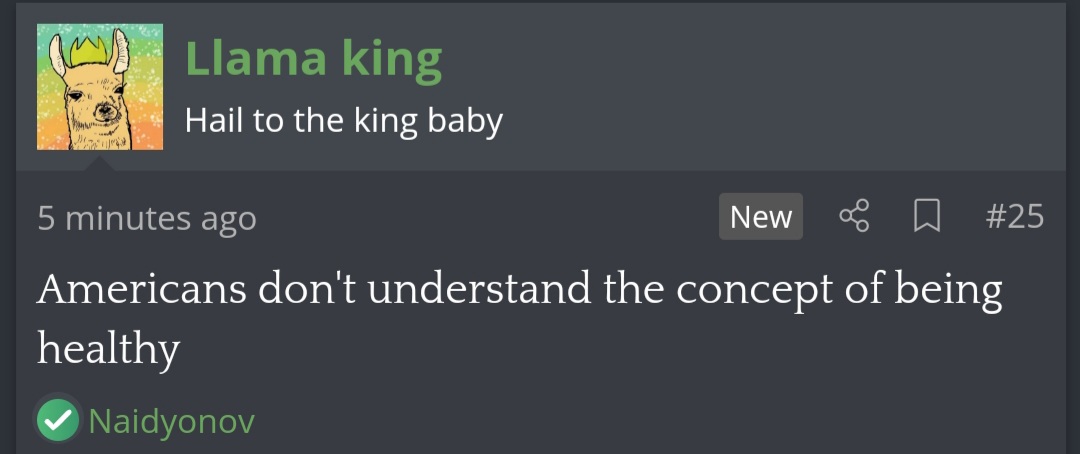Open the llama avatar picture
Viewport: 1080px width, 454px height.
click(x=100, y=87)
